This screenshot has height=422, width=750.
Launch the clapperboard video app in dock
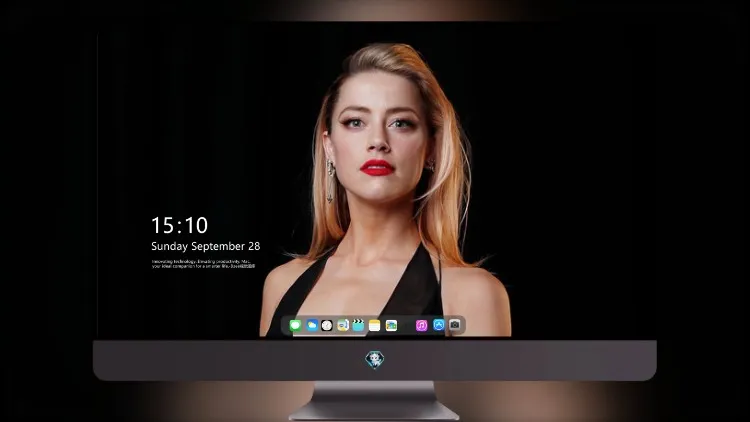coord(358,325)
